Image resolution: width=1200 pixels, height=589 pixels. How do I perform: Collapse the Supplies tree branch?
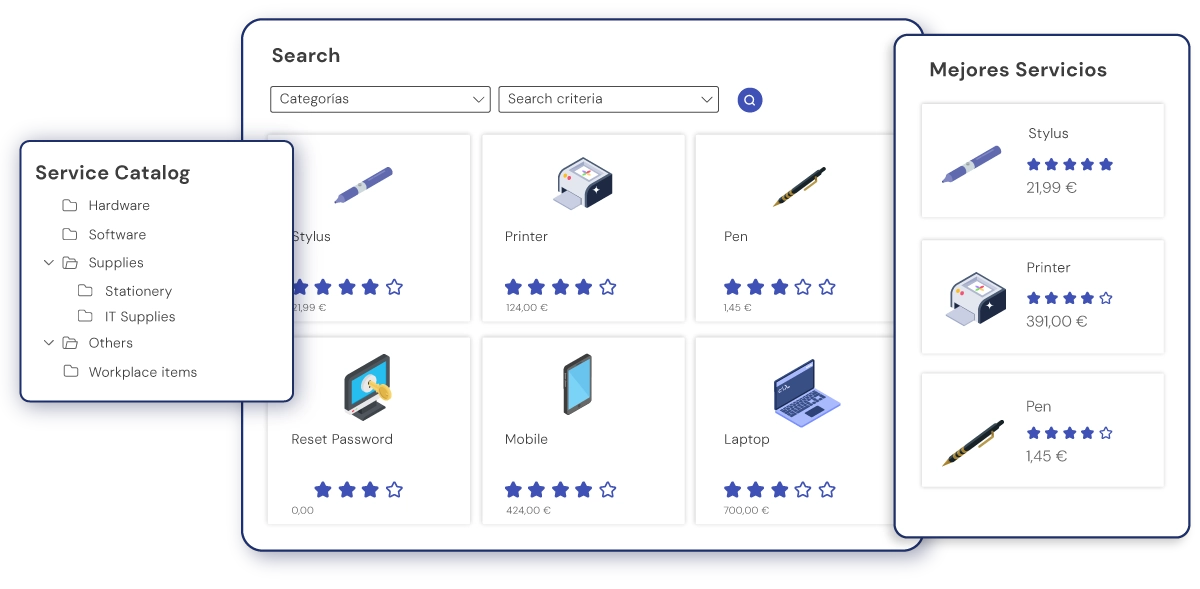pos(48,262)
